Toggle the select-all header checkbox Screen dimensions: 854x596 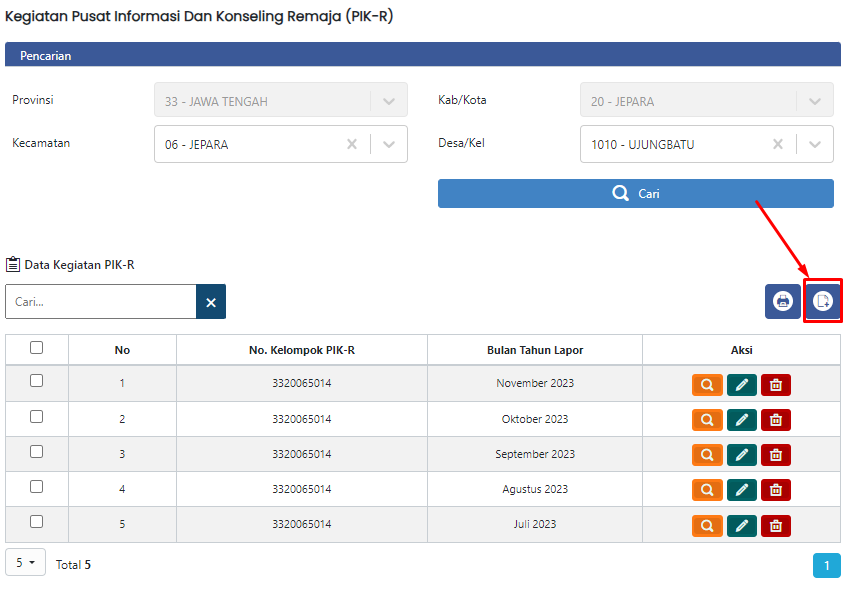point(36,348)
